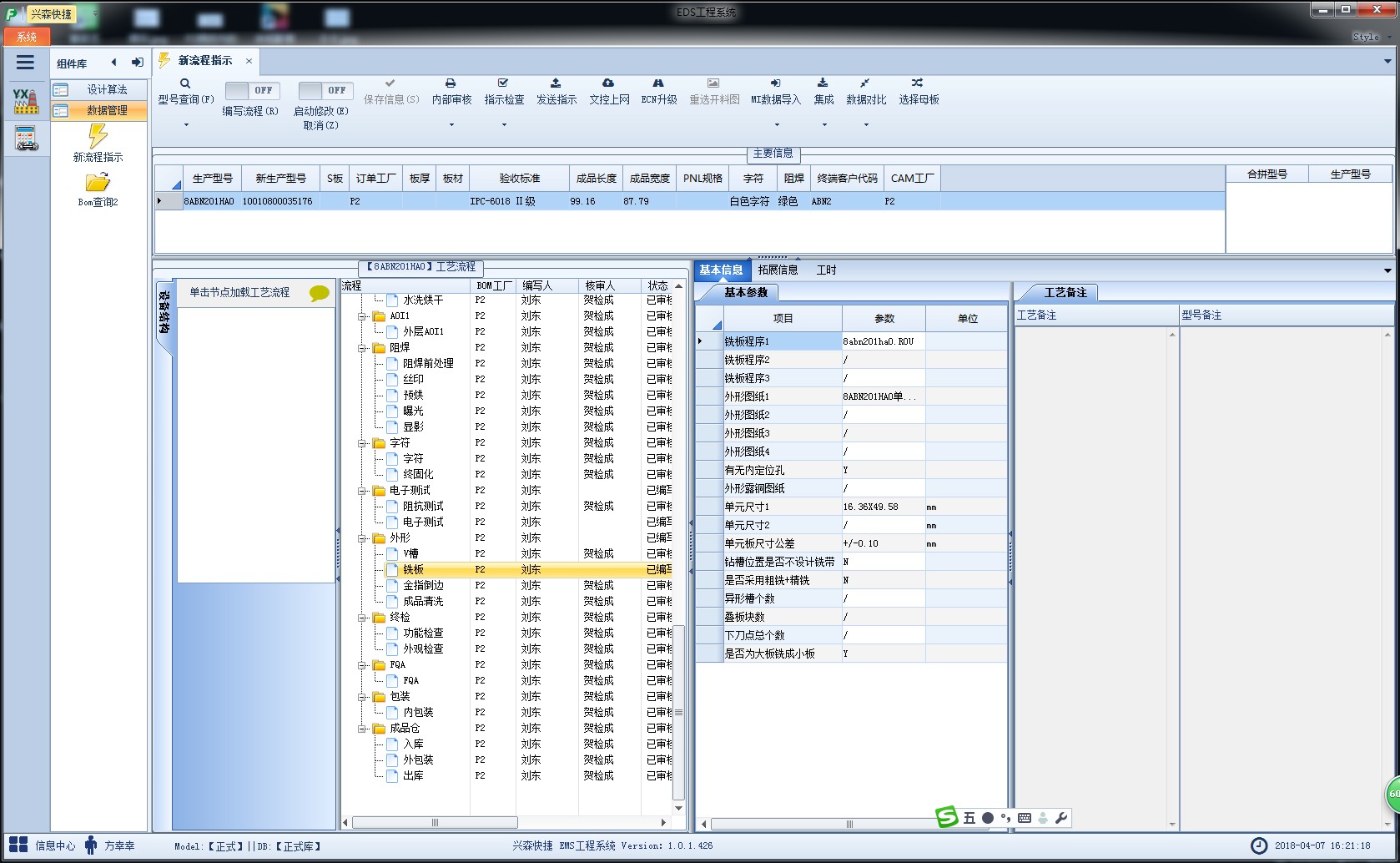Open the Bom查询2 folder icon
The height and width of the screenshot is (863, 1400).
[98, 182]
